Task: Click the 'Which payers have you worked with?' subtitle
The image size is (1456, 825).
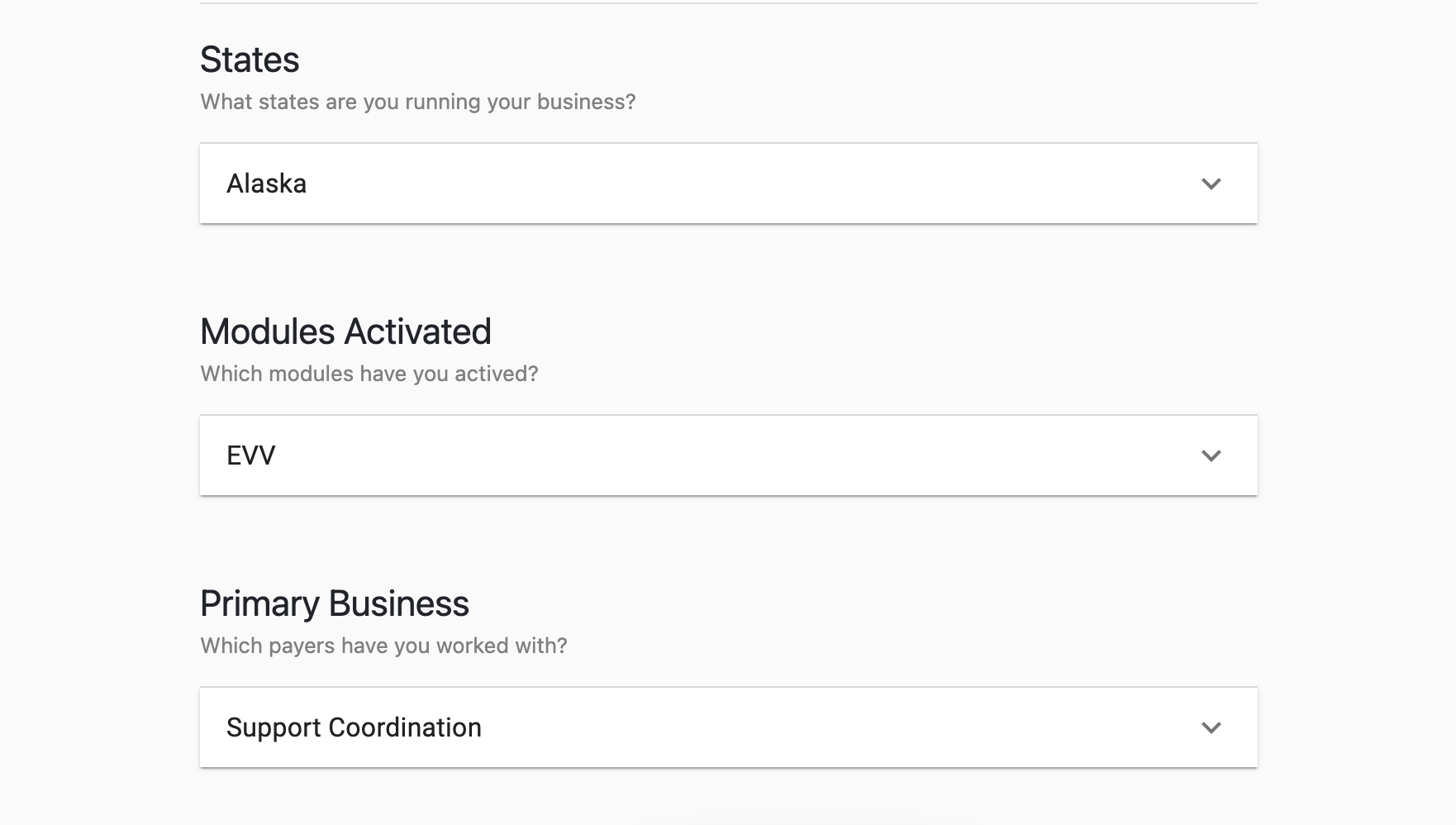Action: tap(383, 646)
